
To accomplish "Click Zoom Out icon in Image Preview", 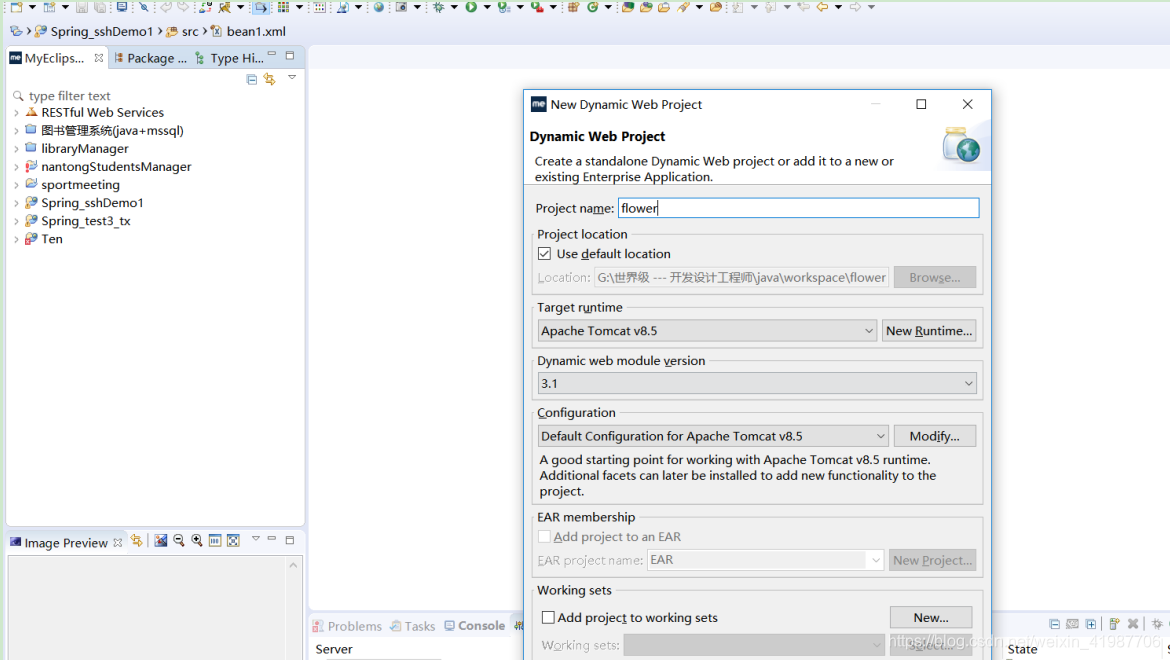I will (x=179, y=541).
